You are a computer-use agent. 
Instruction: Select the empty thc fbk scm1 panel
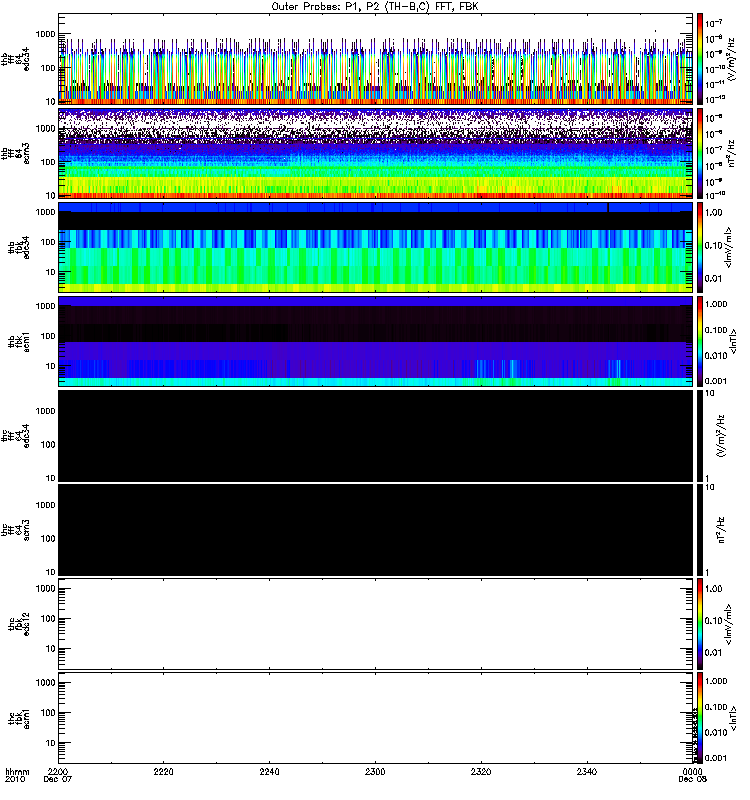point(376,718)
